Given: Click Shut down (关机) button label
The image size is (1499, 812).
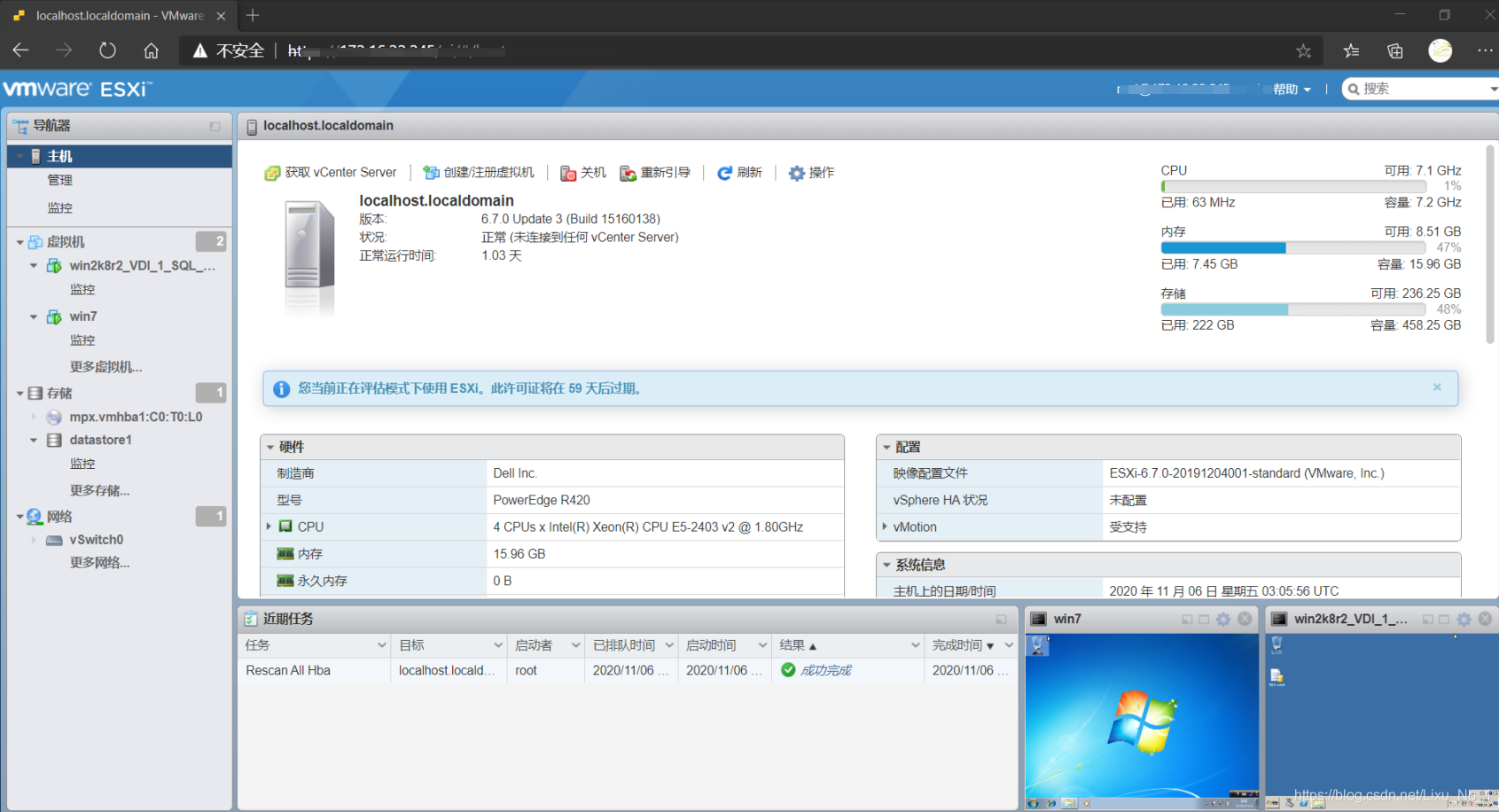Looking at the screenshot, I should click(593, 173).
